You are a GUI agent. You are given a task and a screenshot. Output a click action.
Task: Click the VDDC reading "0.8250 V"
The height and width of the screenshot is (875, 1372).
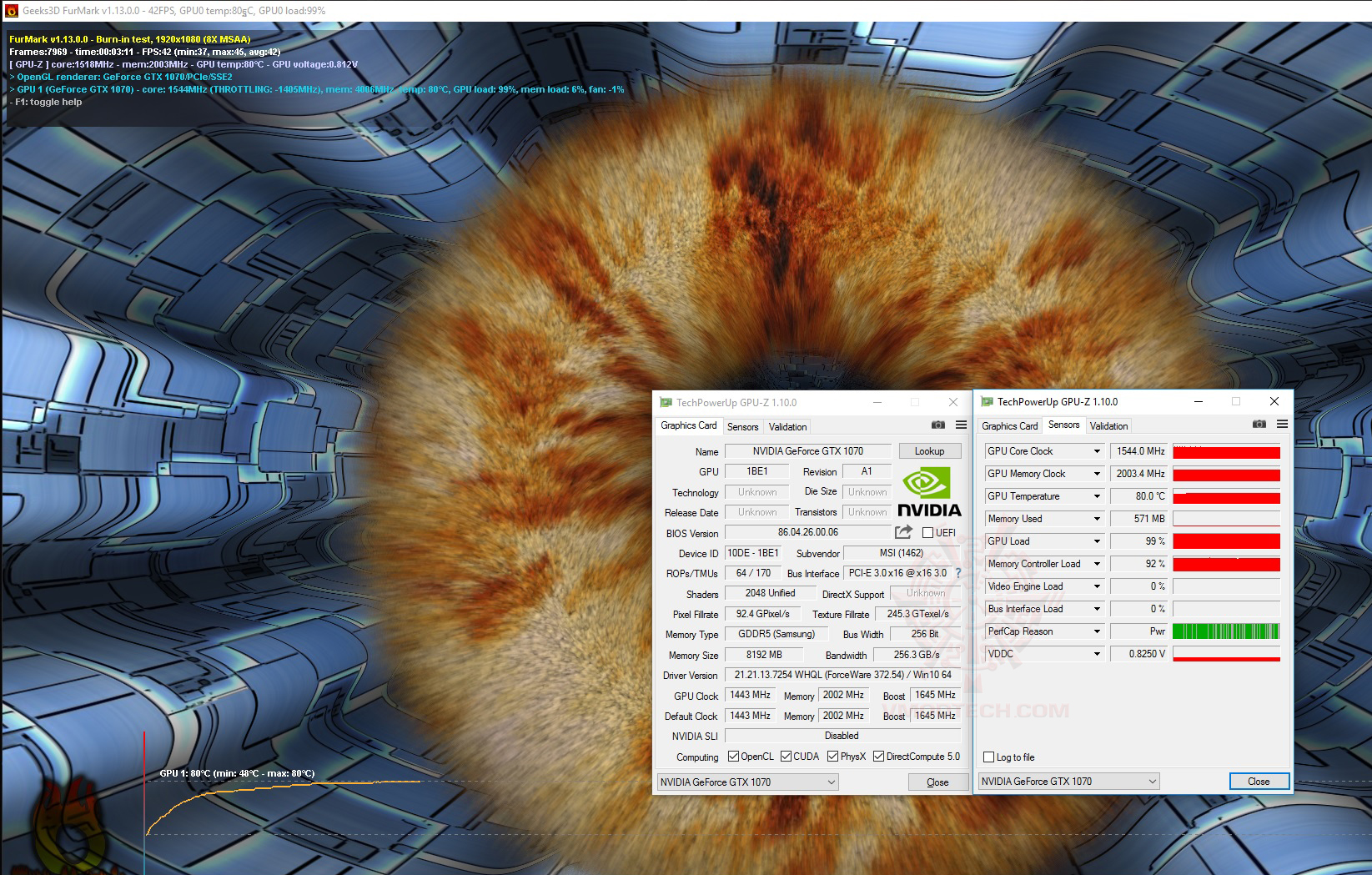(1139, 654)
